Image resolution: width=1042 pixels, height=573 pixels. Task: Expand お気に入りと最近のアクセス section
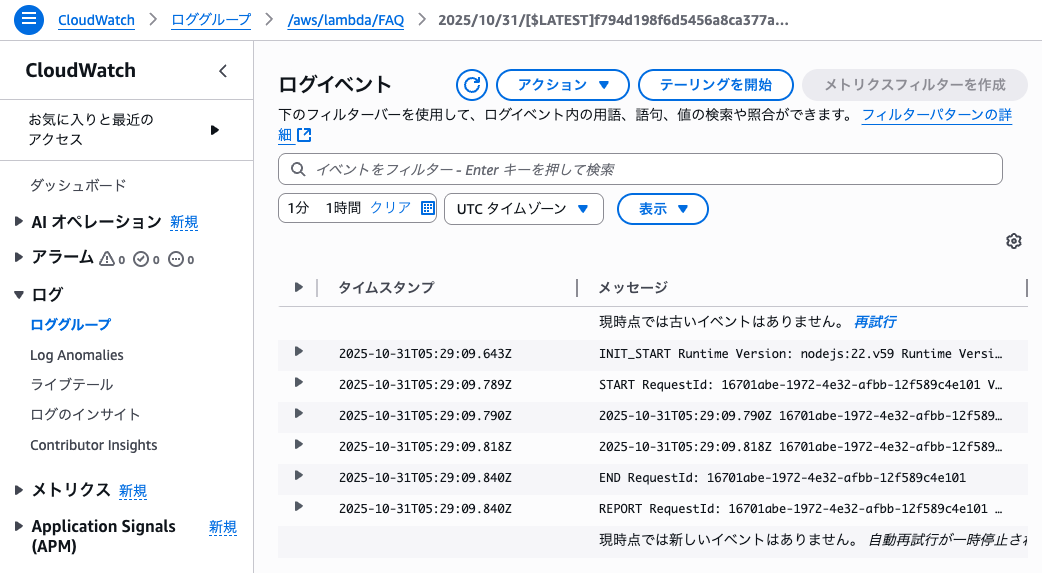(x=214, y=130)
